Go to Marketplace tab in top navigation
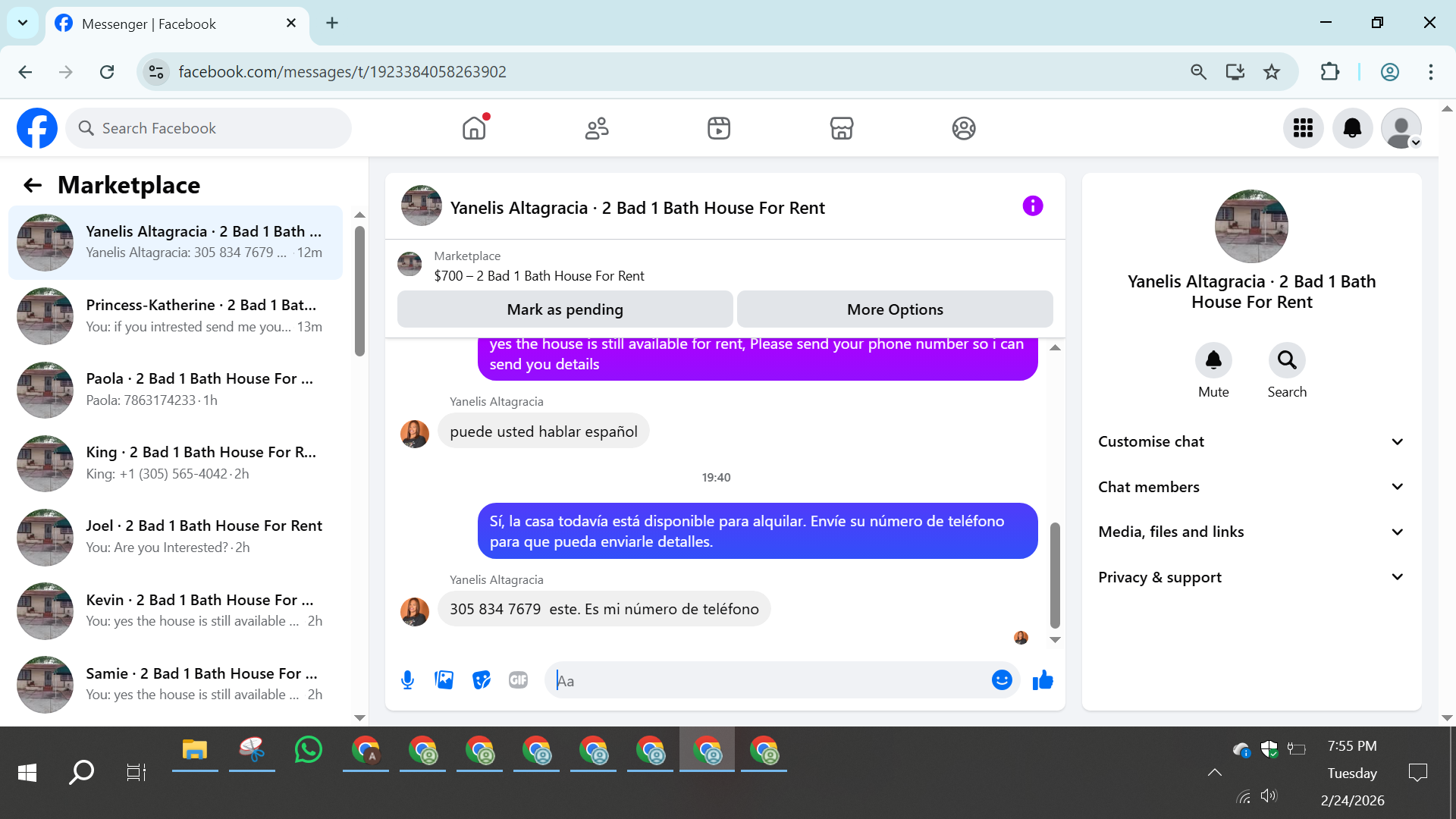The height and width of the screenshot is (819, 1456). point(842,128)
